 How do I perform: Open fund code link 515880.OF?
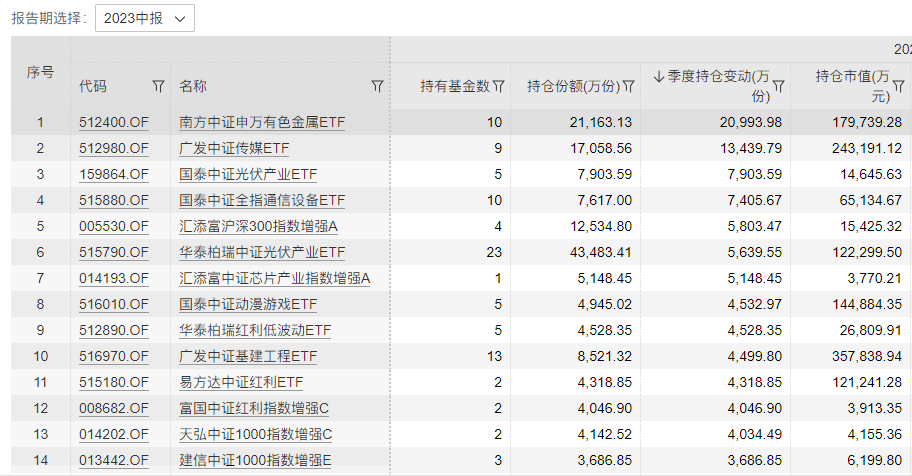coord(114,200)
